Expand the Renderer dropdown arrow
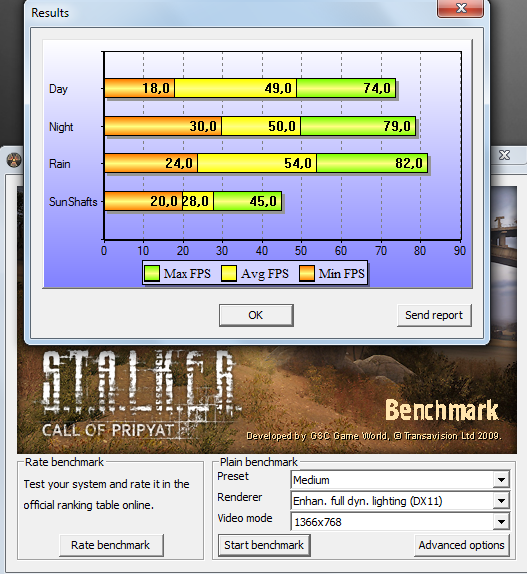 [x=501, y=501]
